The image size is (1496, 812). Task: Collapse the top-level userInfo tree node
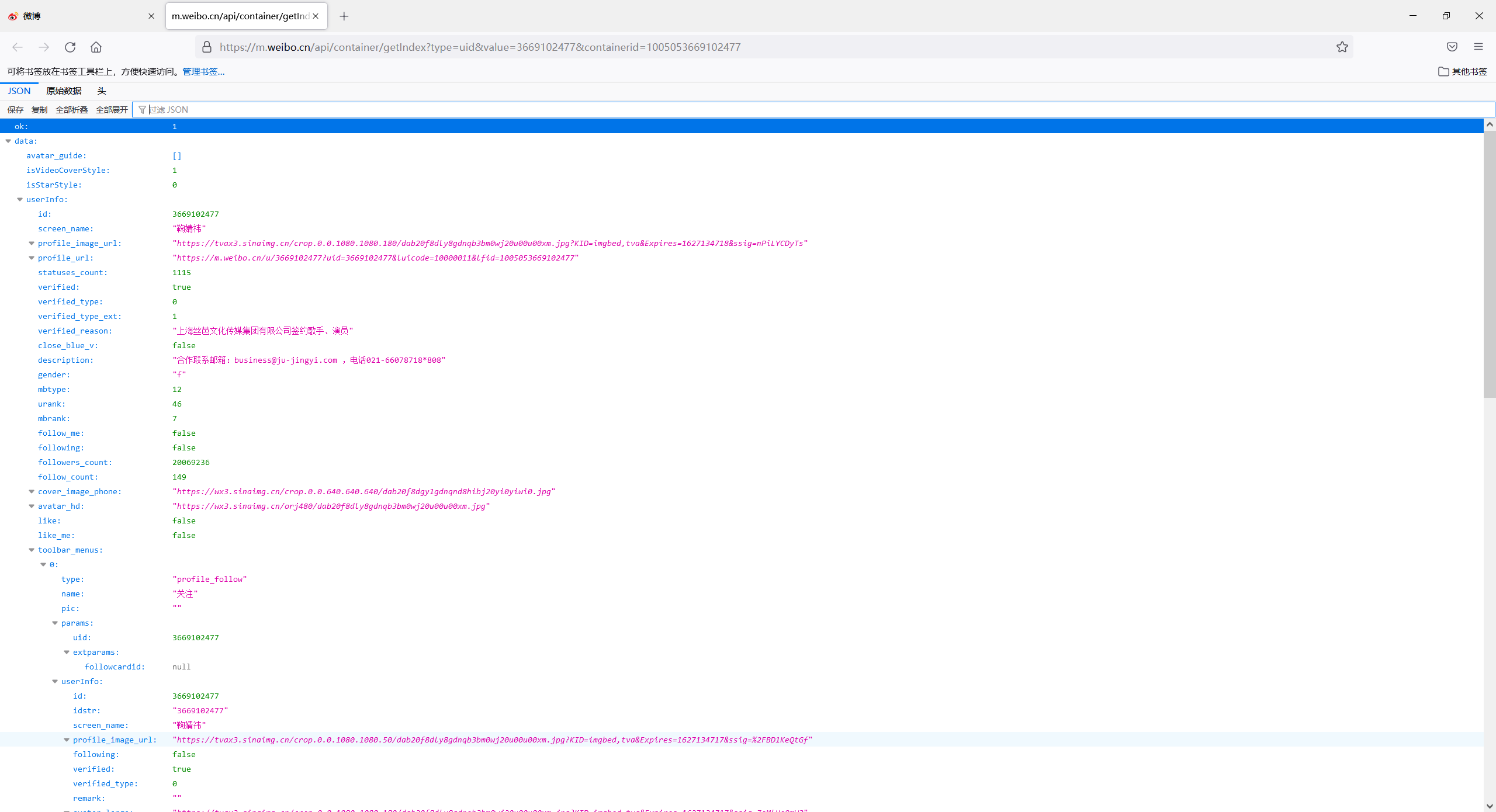(20, 200)
